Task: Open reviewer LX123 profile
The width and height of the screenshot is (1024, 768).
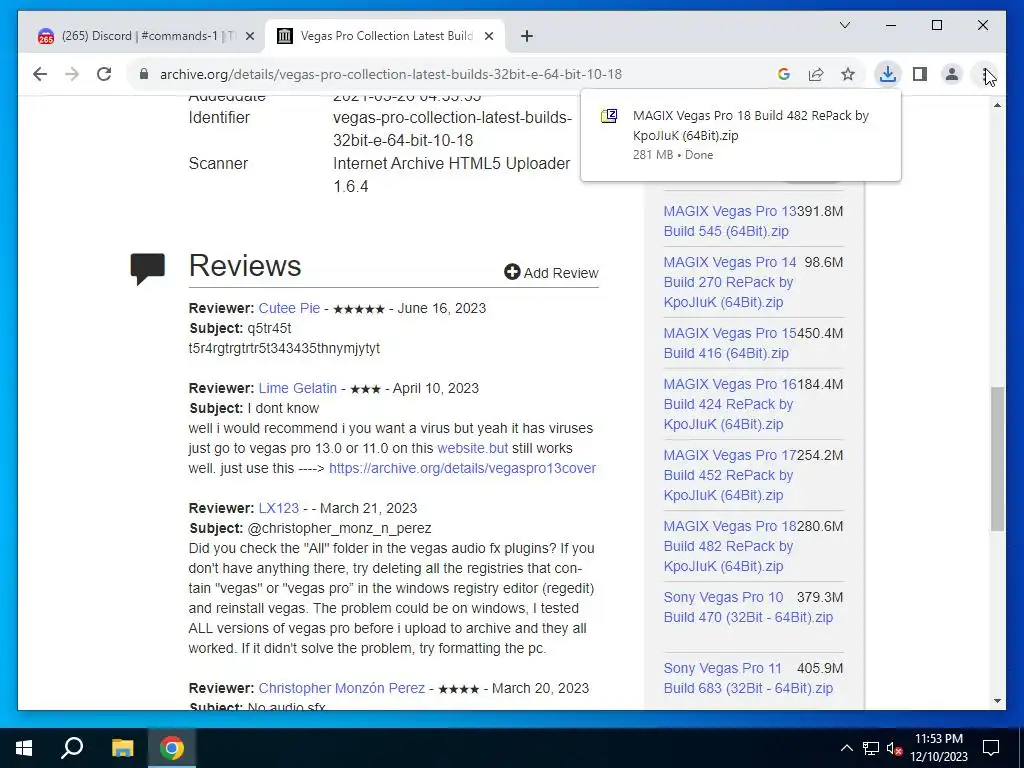Action: (279, 508)
